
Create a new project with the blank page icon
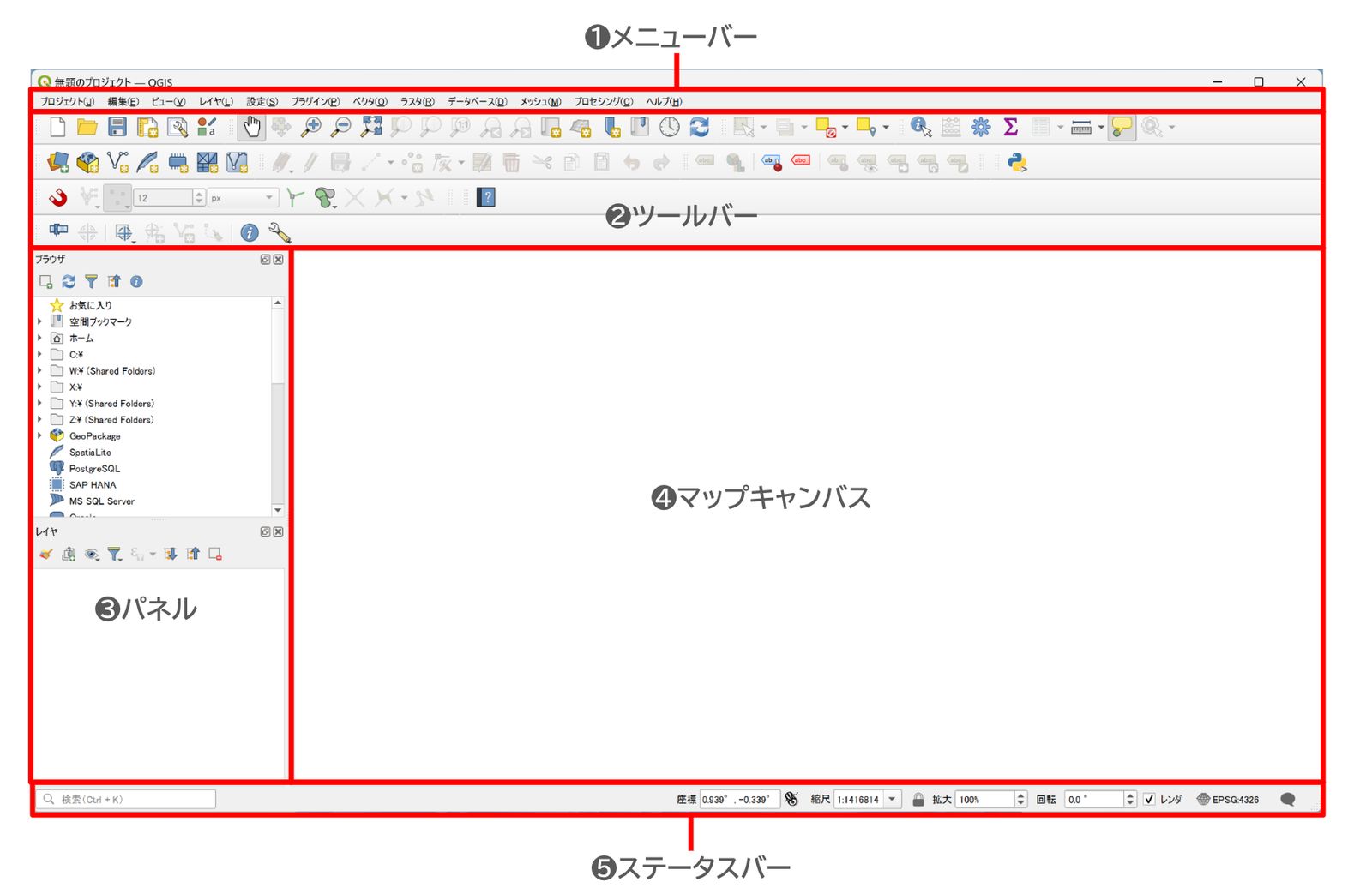[x=57, y=128]
